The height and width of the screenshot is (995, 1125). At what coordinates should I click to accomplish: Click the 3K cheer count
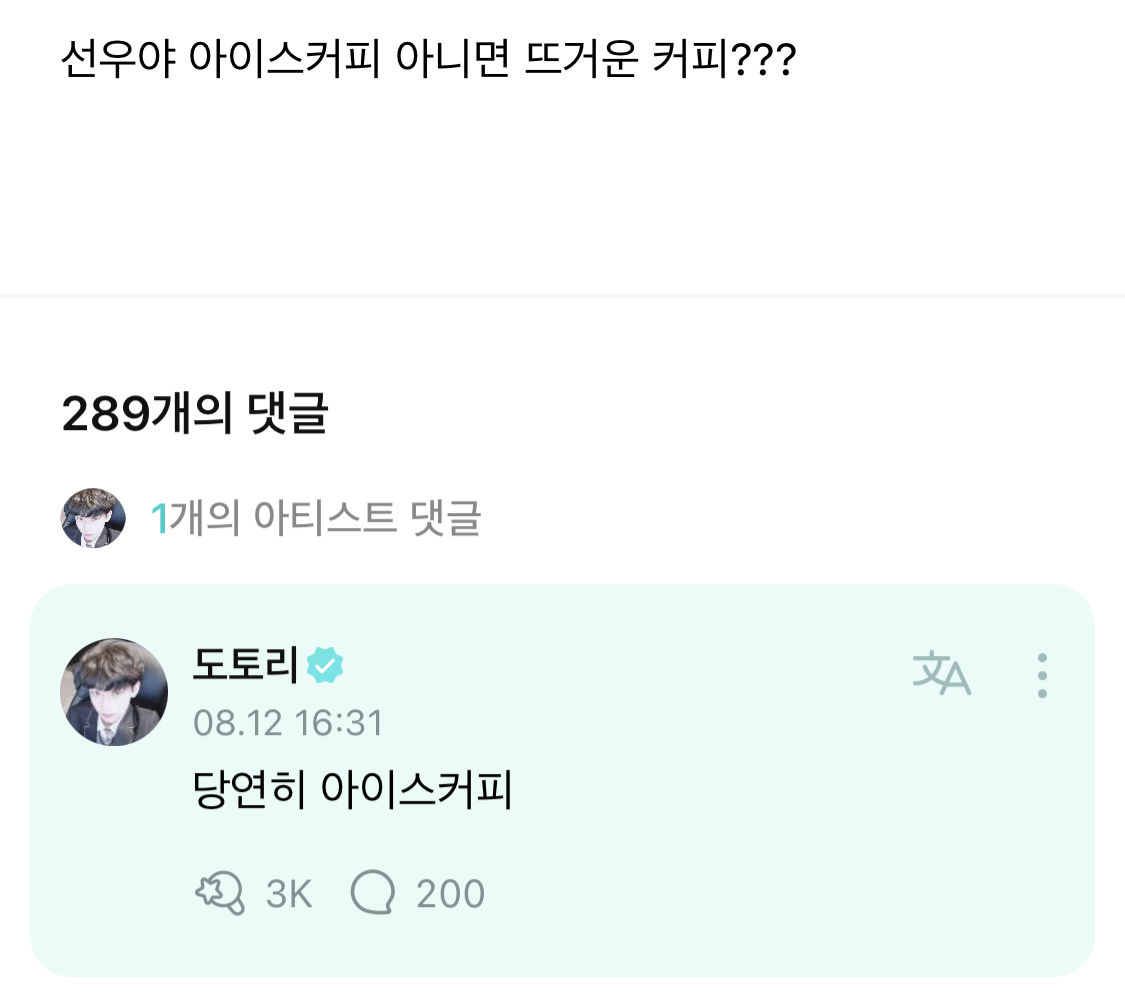click(289, 894)
